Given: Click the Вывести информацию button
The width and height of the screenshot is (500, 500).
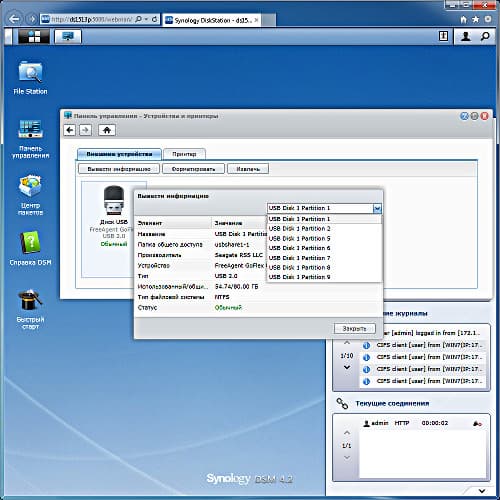Looking at the screenshot, I should pos(119,169).
